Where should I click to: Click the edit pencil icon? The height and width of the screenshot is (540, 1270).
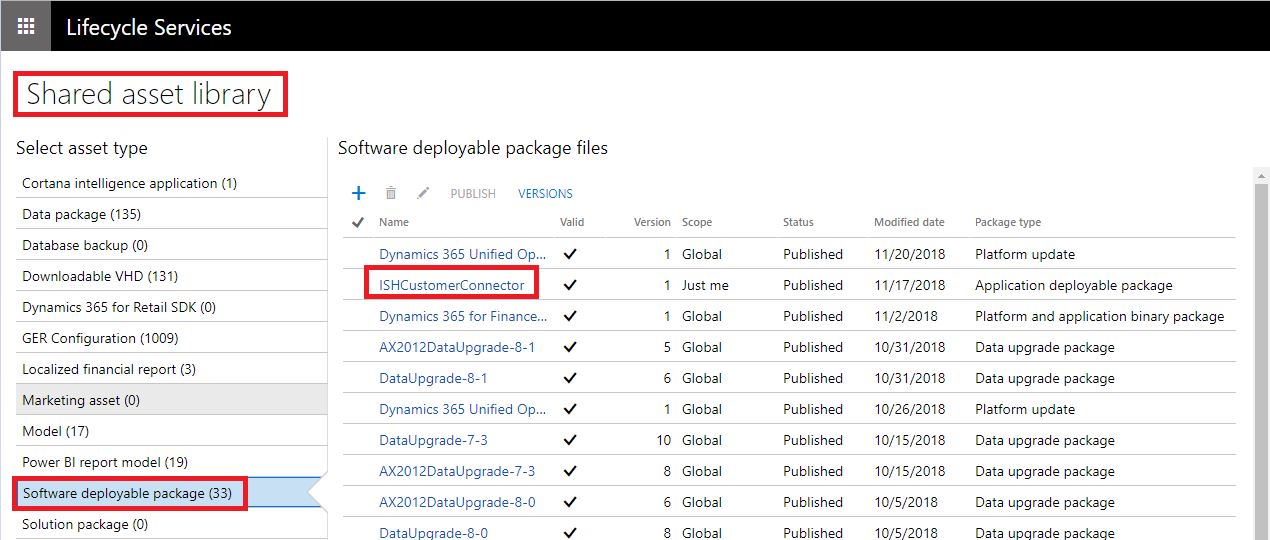423,193
